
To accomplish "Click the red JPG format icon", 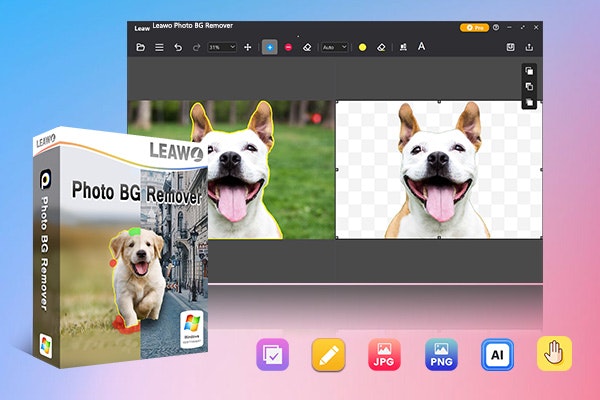I will click(384, 354).
